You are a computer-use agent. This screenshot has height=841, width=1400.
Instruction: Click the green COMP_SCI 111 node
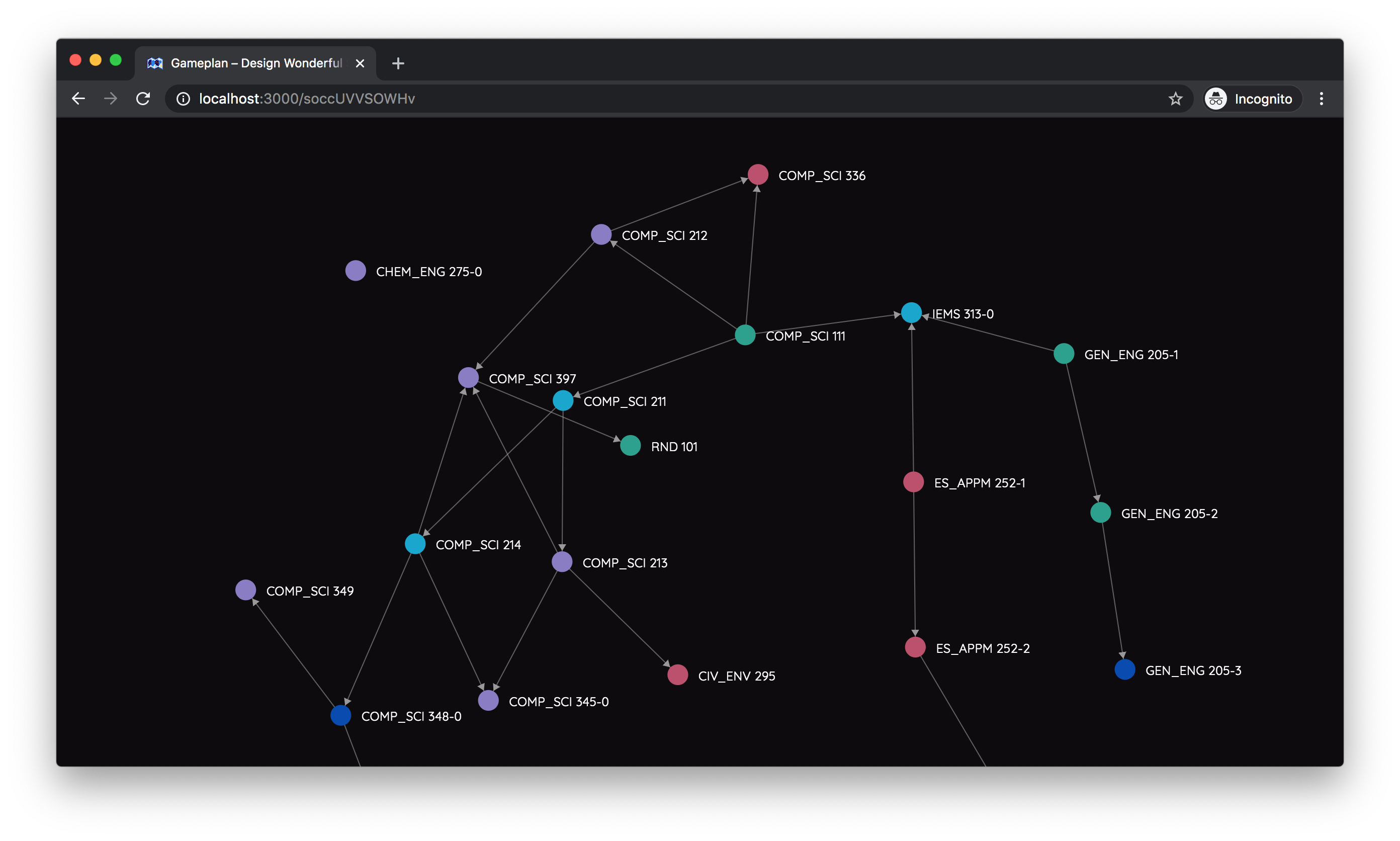click(x=744, y=335)
